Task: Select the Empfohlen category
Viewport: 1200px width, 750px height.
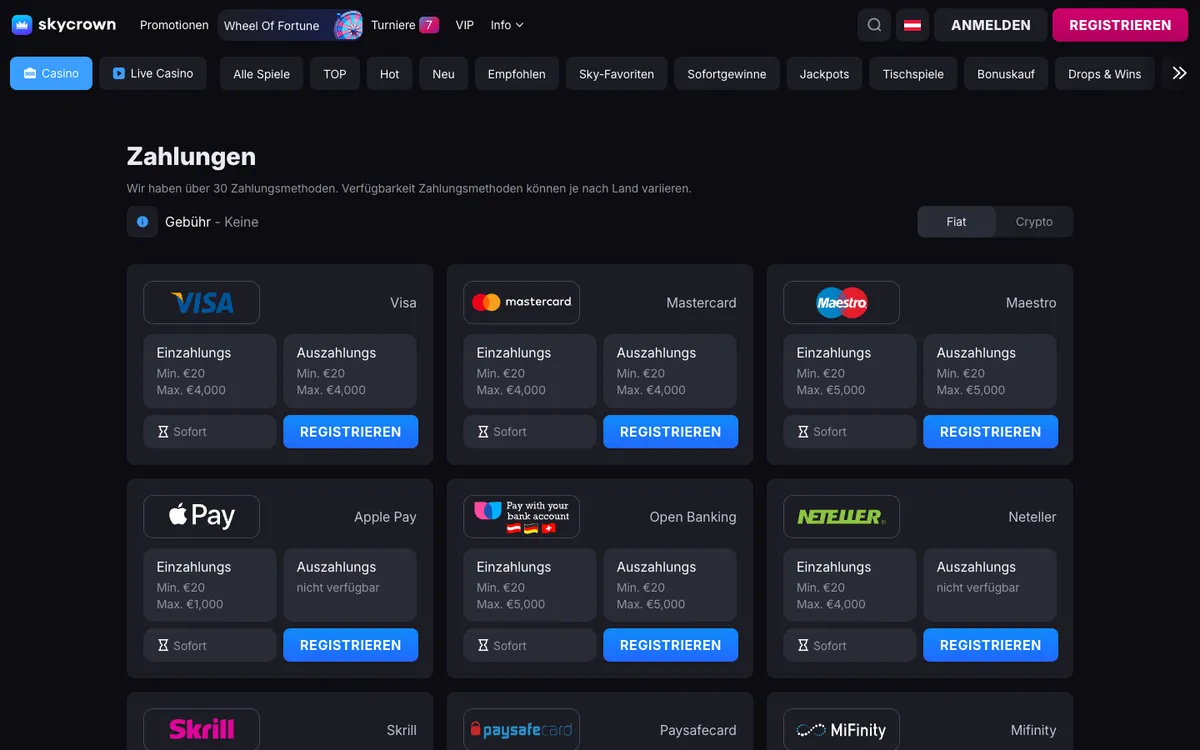Action: pos(517,74)
